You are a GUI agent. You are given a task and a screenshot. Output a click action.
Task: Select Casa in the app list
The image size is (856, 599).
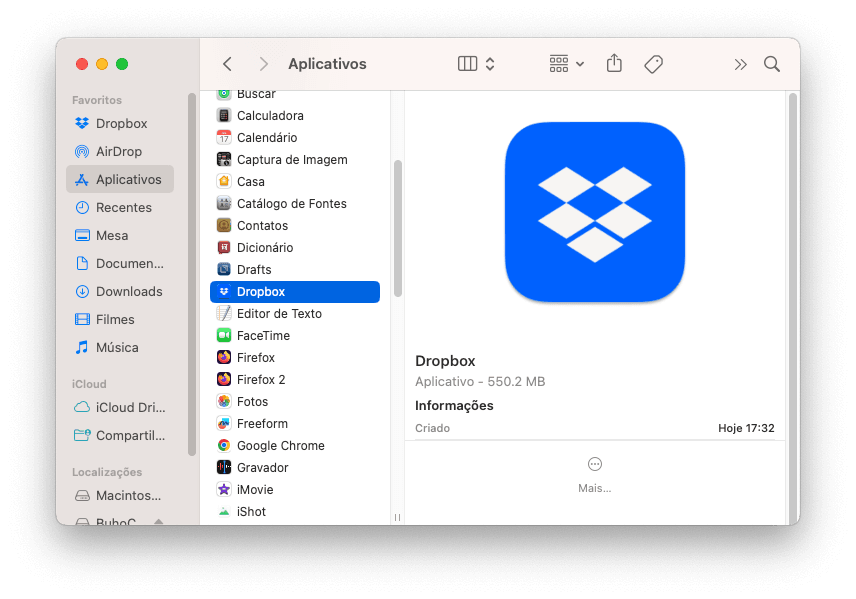(x=295, y=181)
